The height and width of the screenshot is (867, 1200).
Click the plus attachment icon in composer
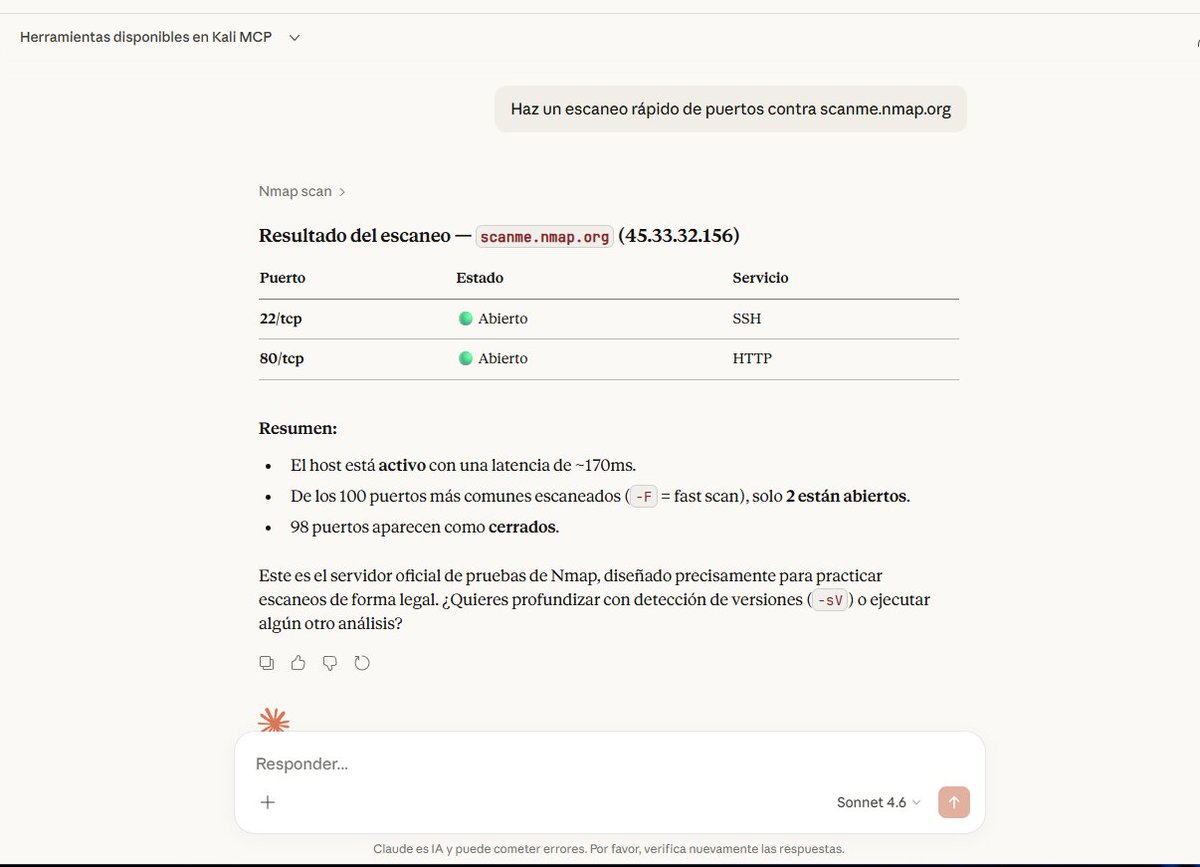pos(268,802)
